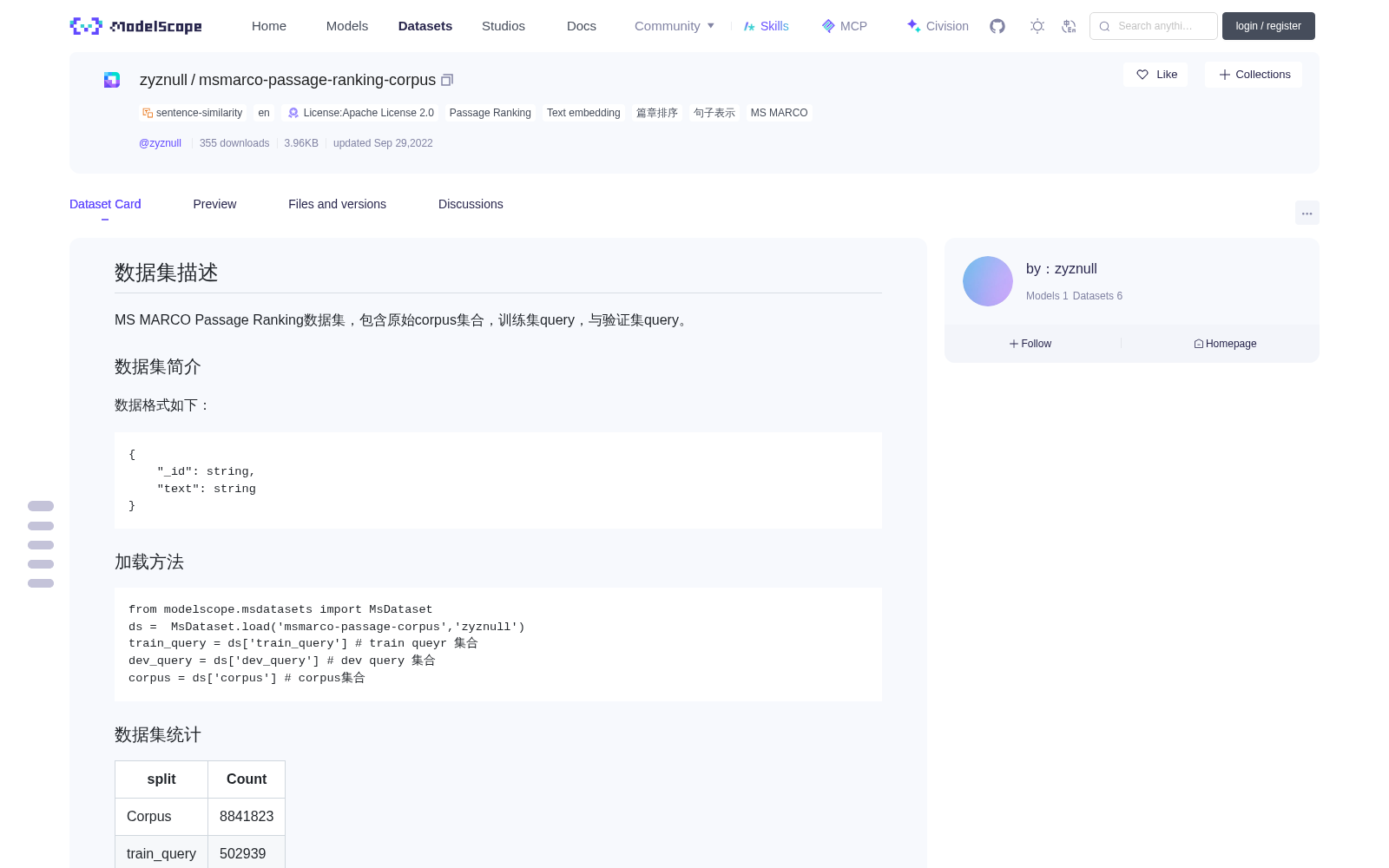Click the msmarco-passage-ranking-corpus dataset name

pos(317,80)
